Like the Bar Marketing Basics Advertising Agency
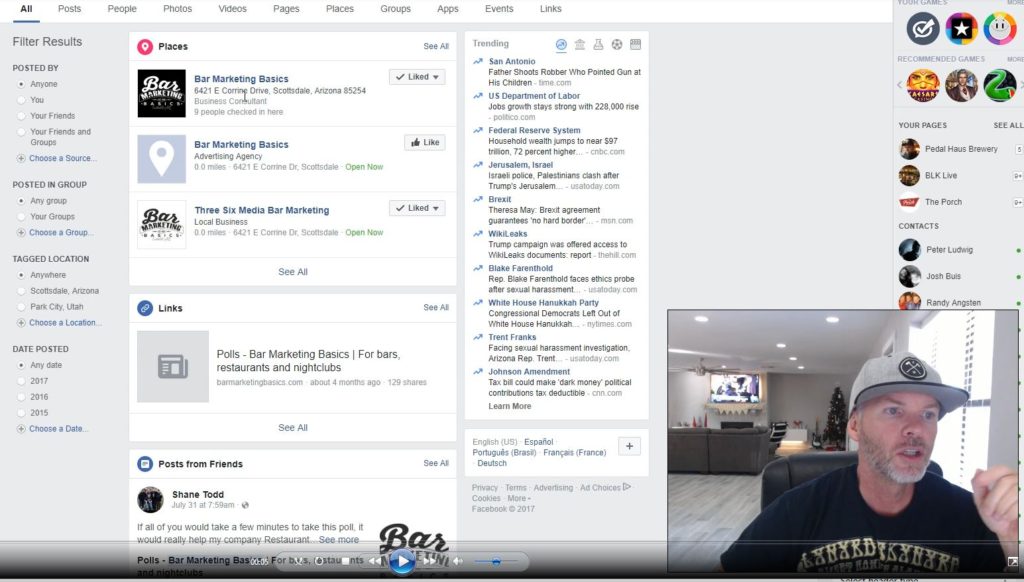The width and height of the screenshot is (1024, 582). tap(424, 143)
